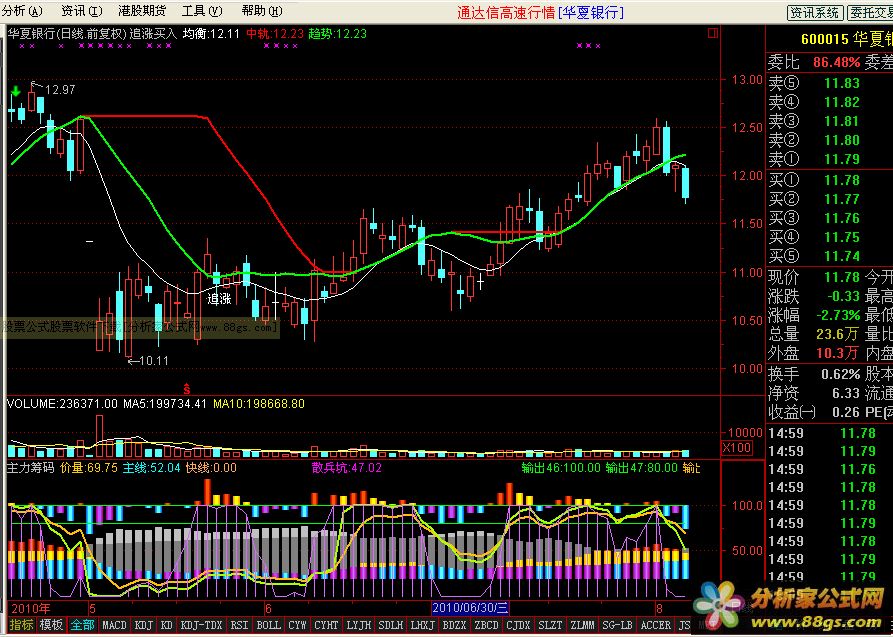Select the BOLL indicator tab
This screenshot has width=893, height=637.
click(x=268, y=625)
